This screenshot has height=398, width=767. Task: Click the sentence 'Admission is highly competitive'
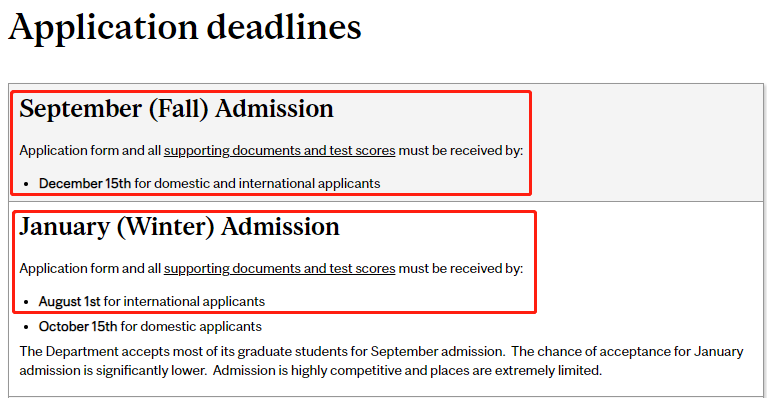(x=407, y=371)
